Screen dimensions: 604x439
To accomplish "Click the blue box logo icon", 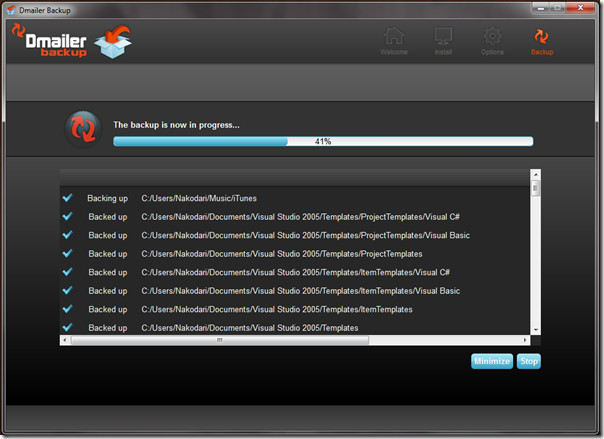I will coord(113,42).
